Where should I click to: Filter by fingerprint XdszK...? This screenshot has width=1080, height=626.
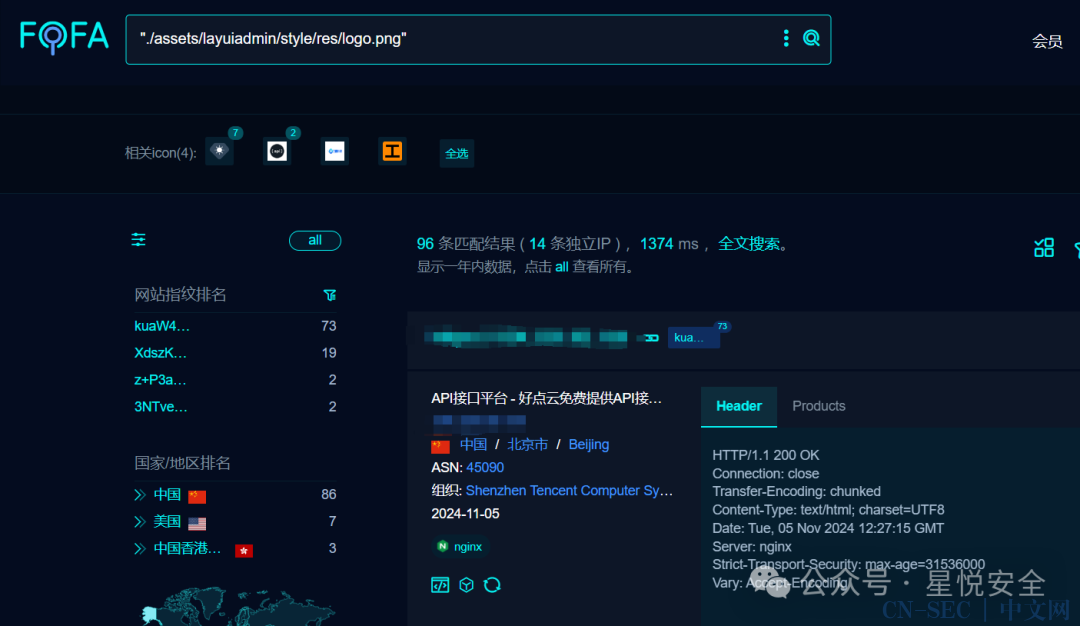point(160,353)
